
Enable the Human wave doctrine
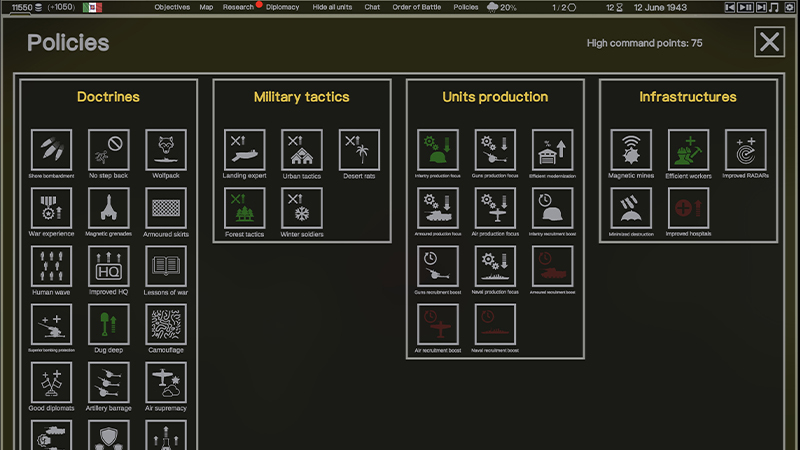(x=51, y=266)
